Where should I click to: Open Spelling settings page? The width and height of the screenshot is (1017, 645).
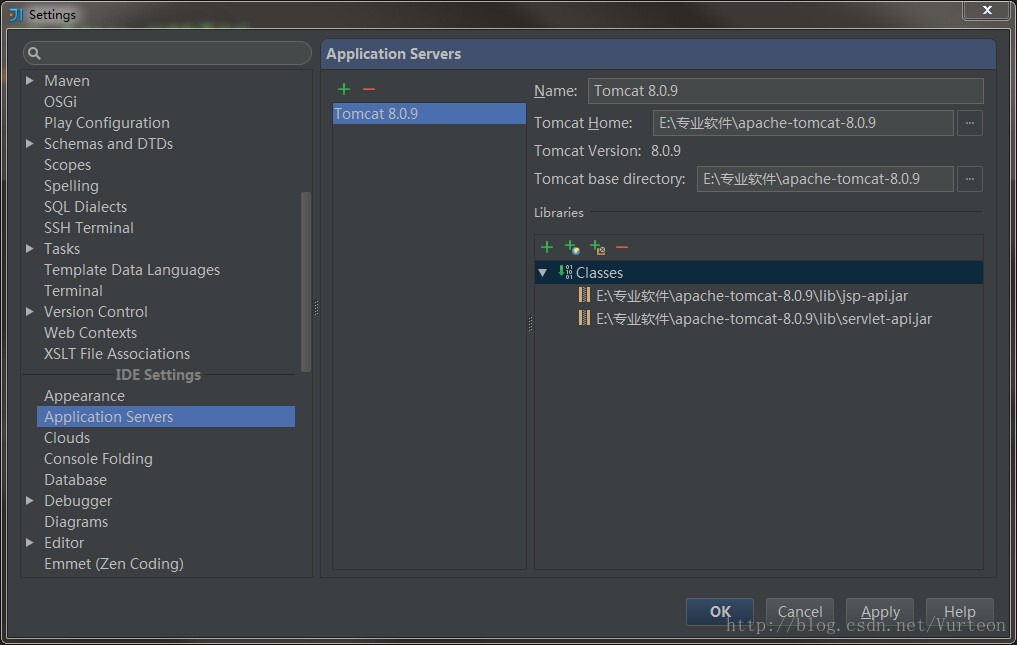(71, 186)
